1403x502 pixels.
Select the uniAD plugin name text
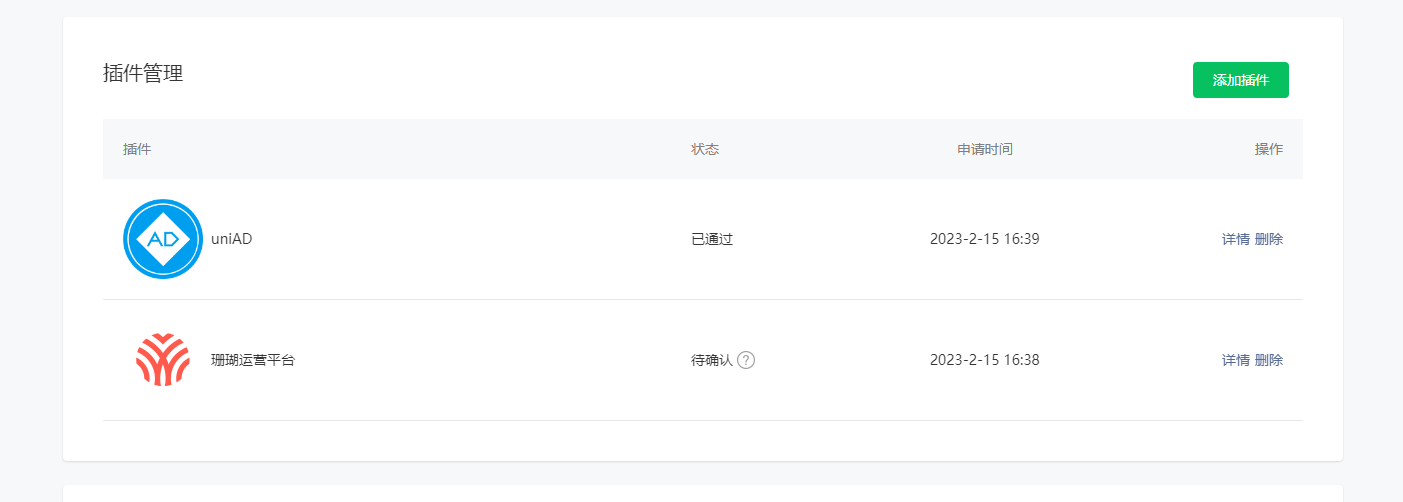(x=231, y=239)
